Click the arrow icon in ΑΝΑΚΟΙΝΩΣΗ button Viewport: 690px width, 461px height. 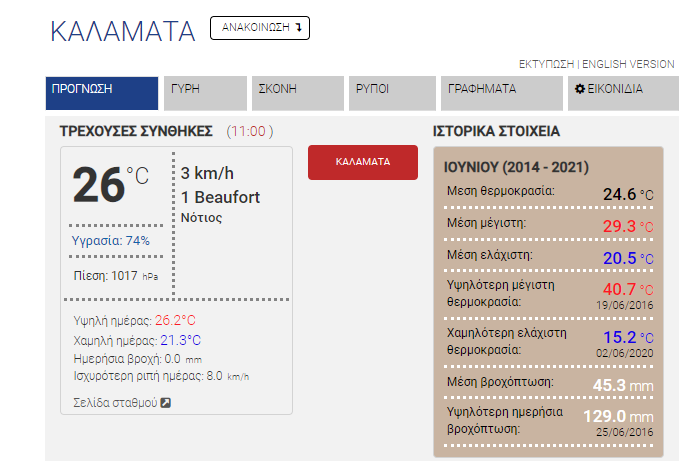[299, 28]
